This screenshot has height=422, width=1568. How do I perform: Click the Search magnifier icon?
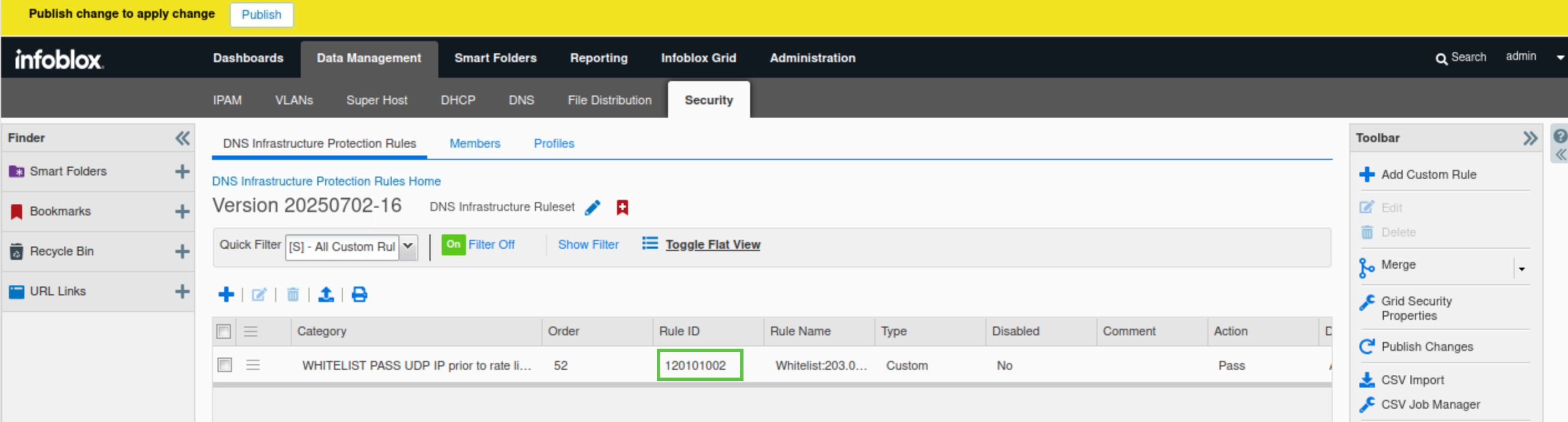click(1441, 58)
